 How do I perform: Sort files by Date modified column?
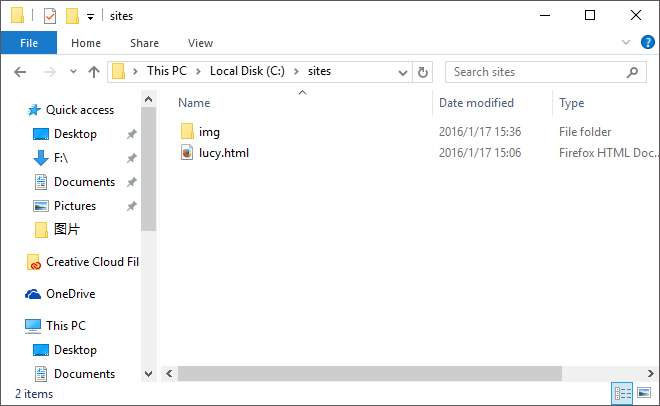click(476, 103)
